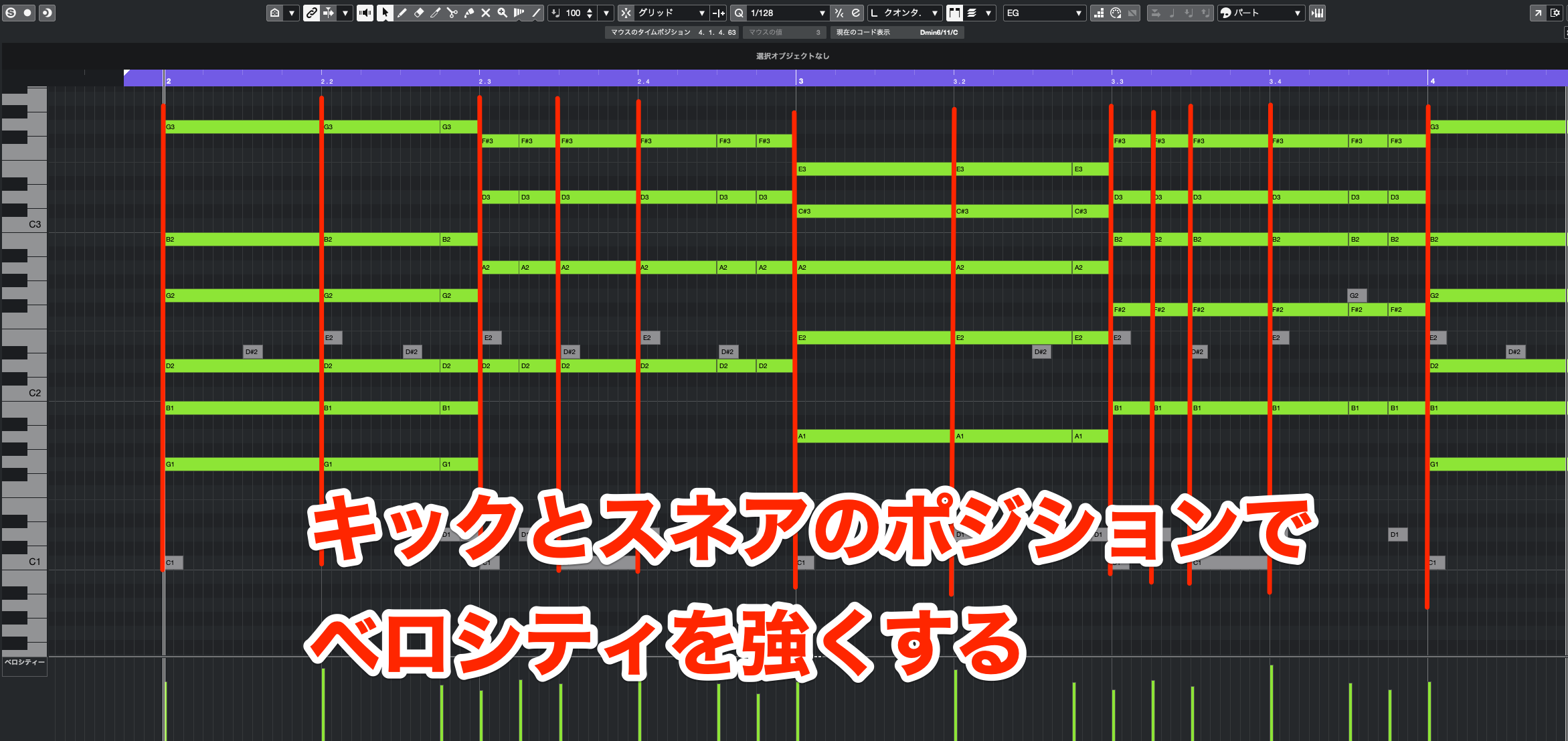1568x741 pixels.
Task: Open the insert velocity preset dropdown
Action: (606, 13)
